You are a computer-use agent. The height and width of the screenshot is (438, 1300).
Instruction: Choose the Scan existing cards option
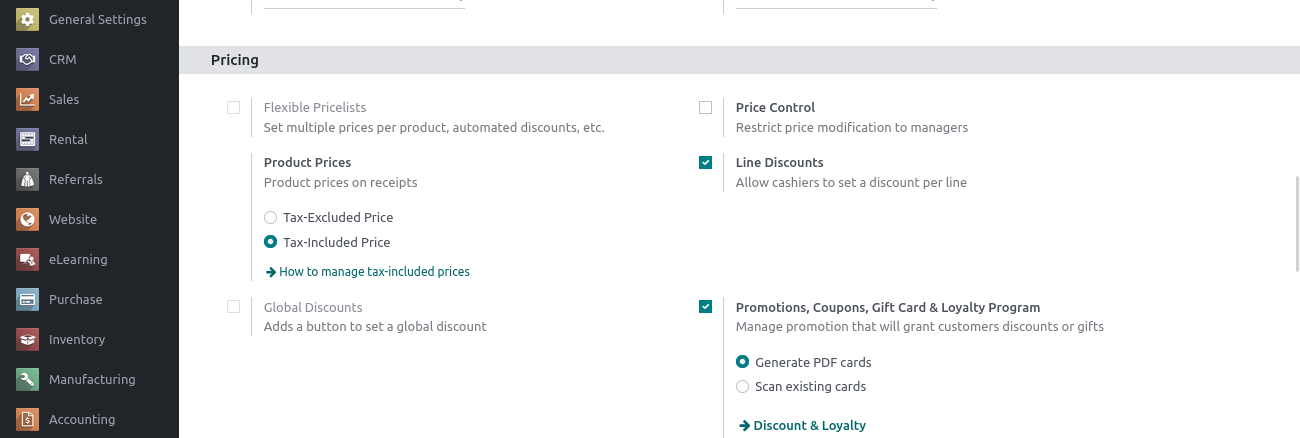(x=742, y=386)
